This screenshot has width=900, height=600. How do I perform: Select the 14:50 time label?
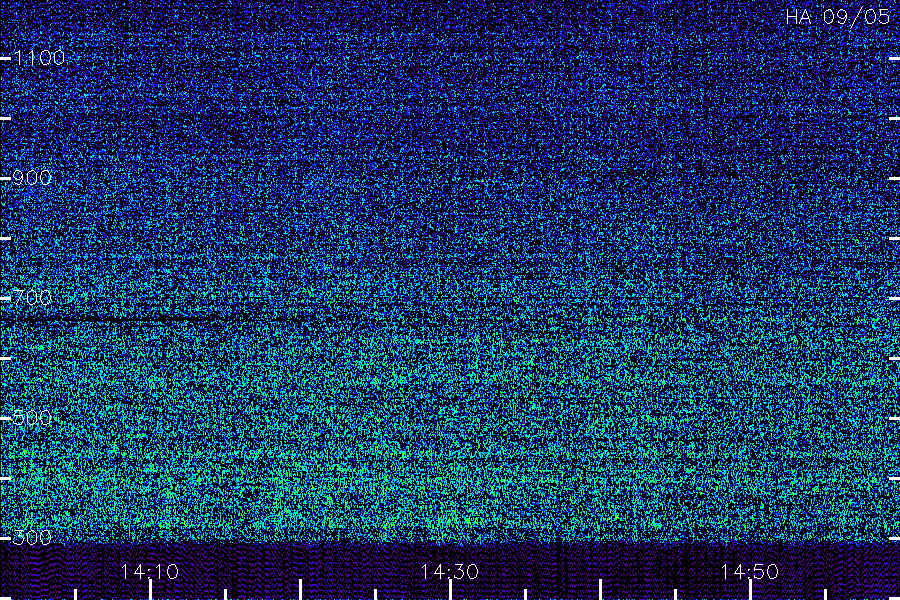750,572
